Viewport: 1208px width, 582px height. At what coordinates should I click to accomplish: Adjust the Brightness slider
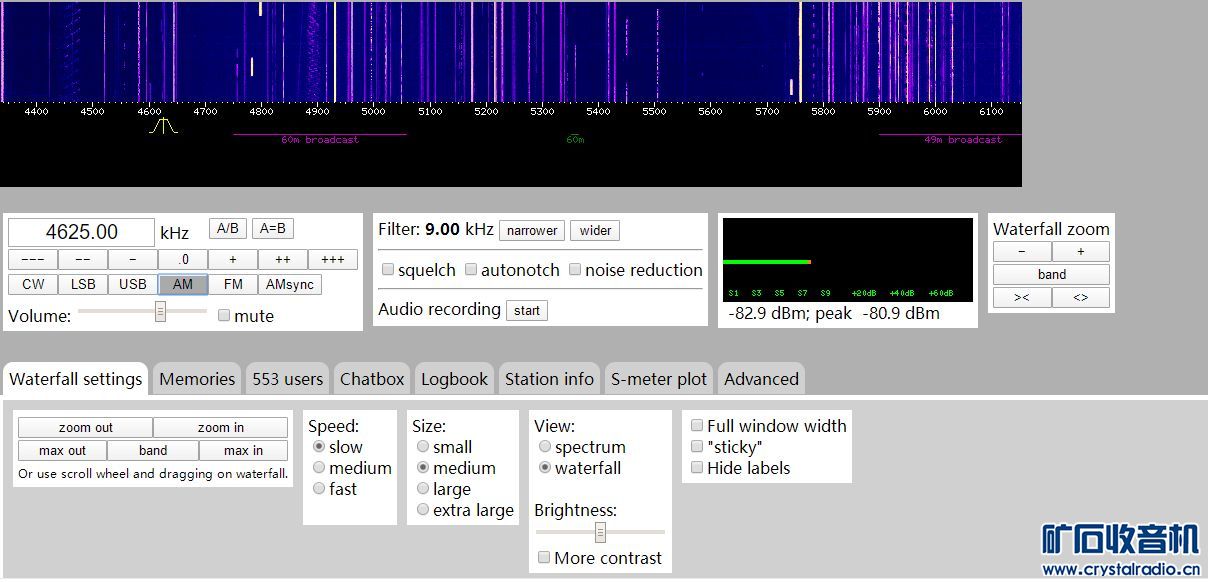coord(600,532)
